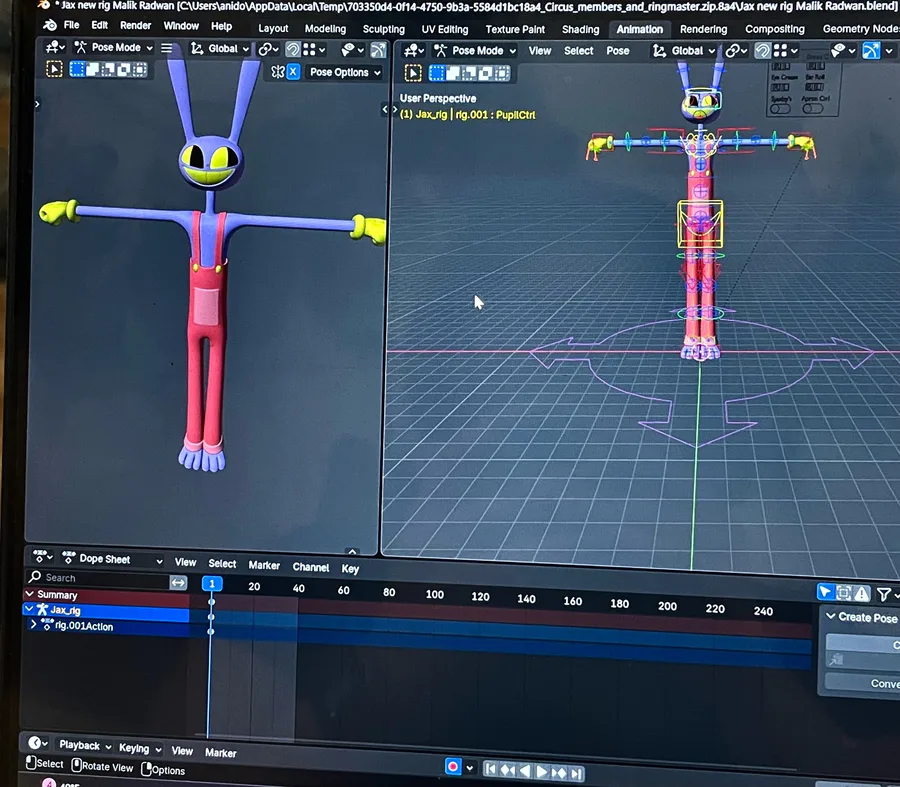Toggle Only Show Selected arrow filter
900x787 pixels.
coord(825,592)
